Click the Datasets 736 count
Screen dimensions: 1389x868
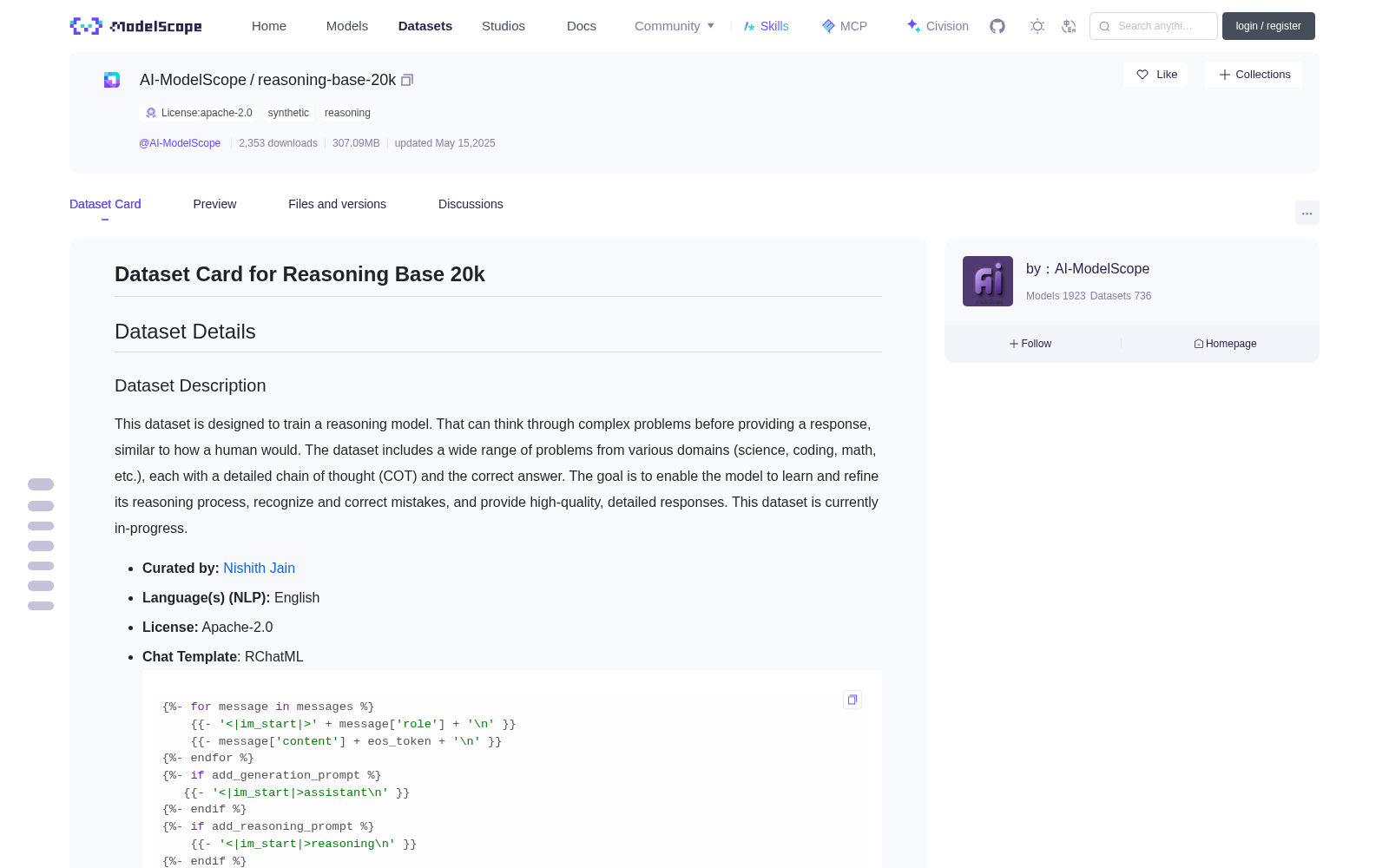click(x=1121, y=296)
